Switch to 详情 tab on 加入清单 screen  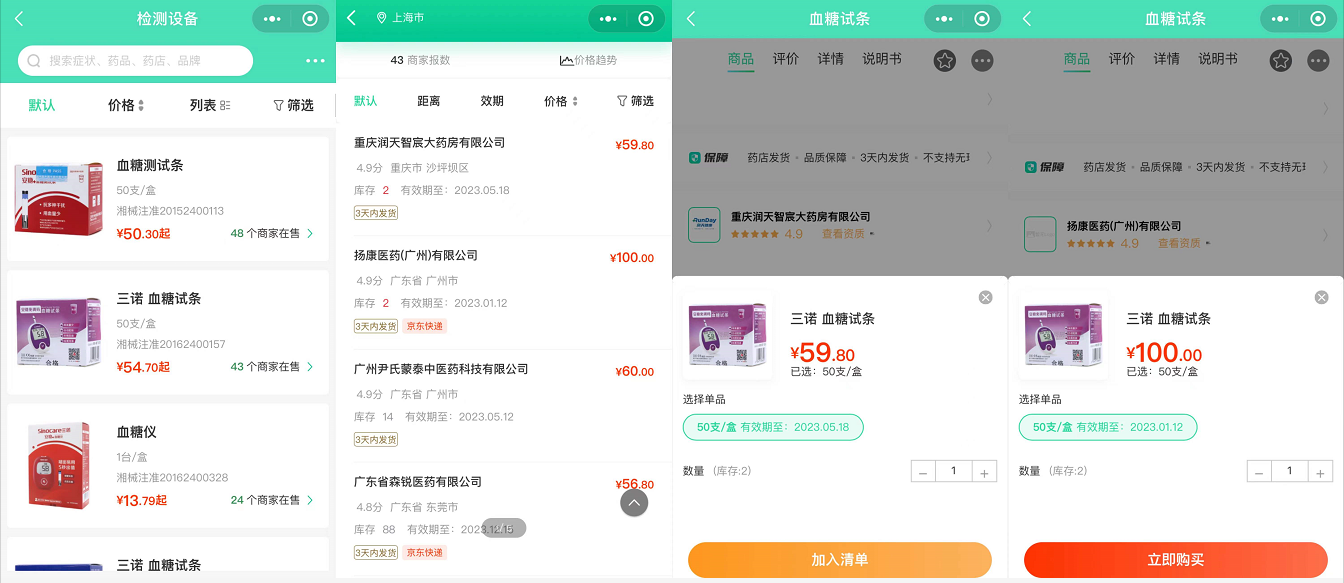(831, 59)
